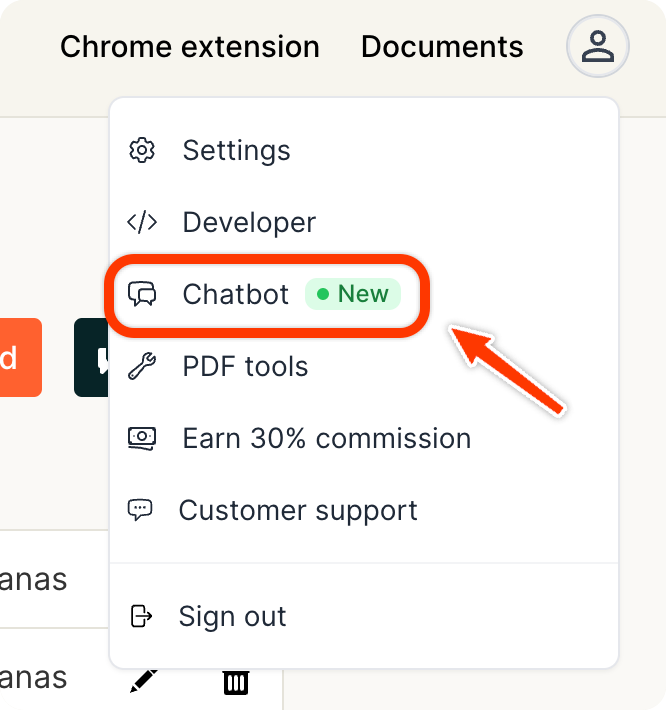Viewport: 666px width, 710px height.
Task: Click the Sign out door icon
Action: coord(141,616)
